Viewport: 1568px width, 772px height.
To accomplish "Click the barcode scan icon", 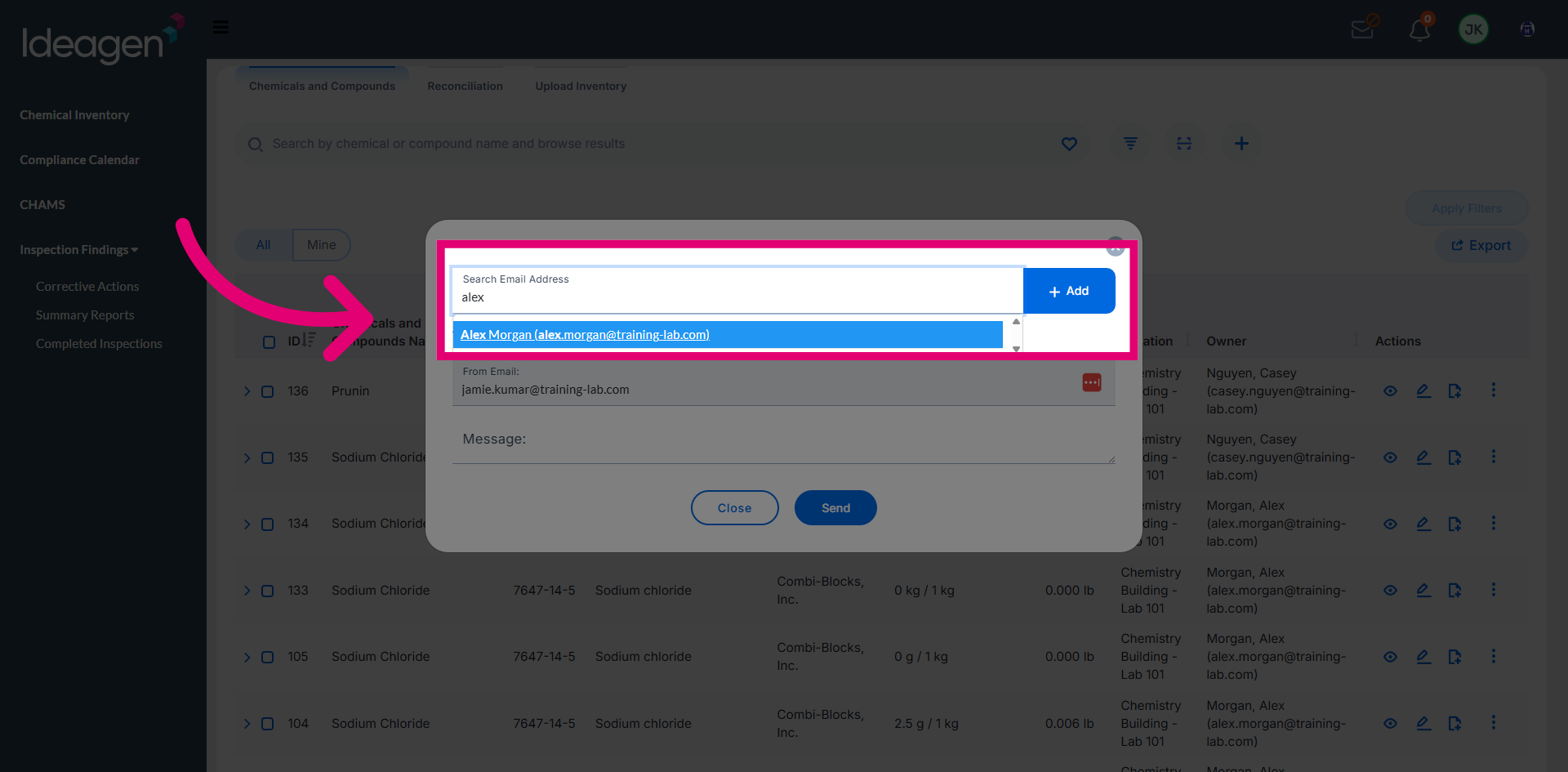I will (1184, 143).
